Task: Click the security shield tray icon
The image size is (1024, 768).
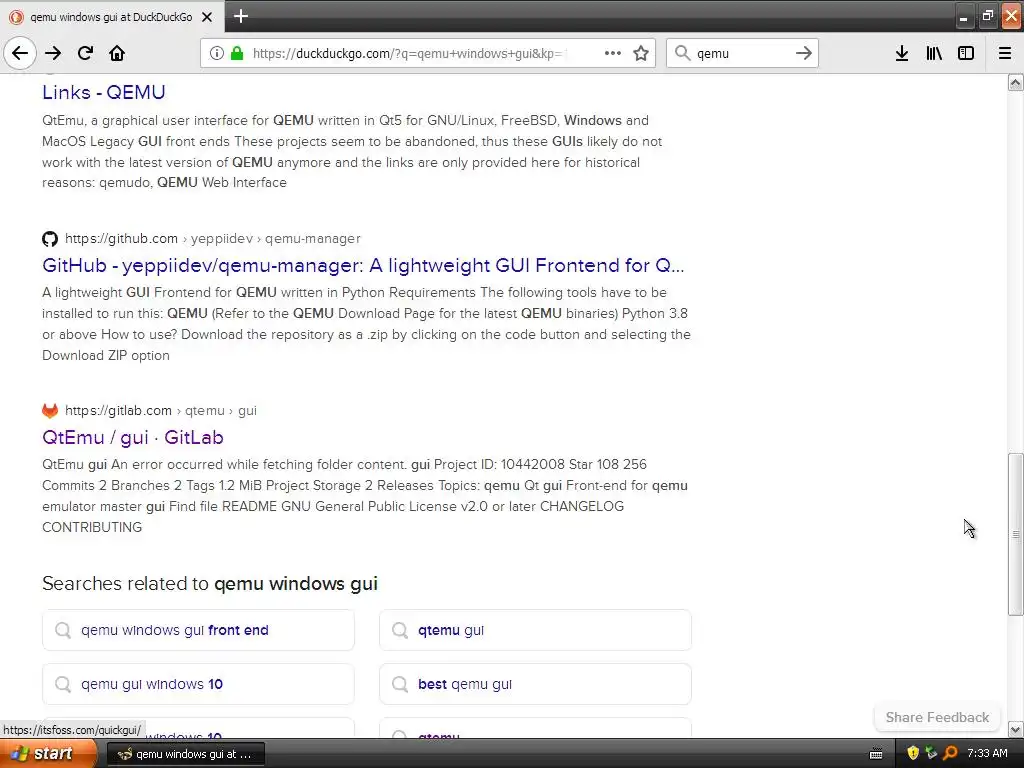Action: (913, 754)
